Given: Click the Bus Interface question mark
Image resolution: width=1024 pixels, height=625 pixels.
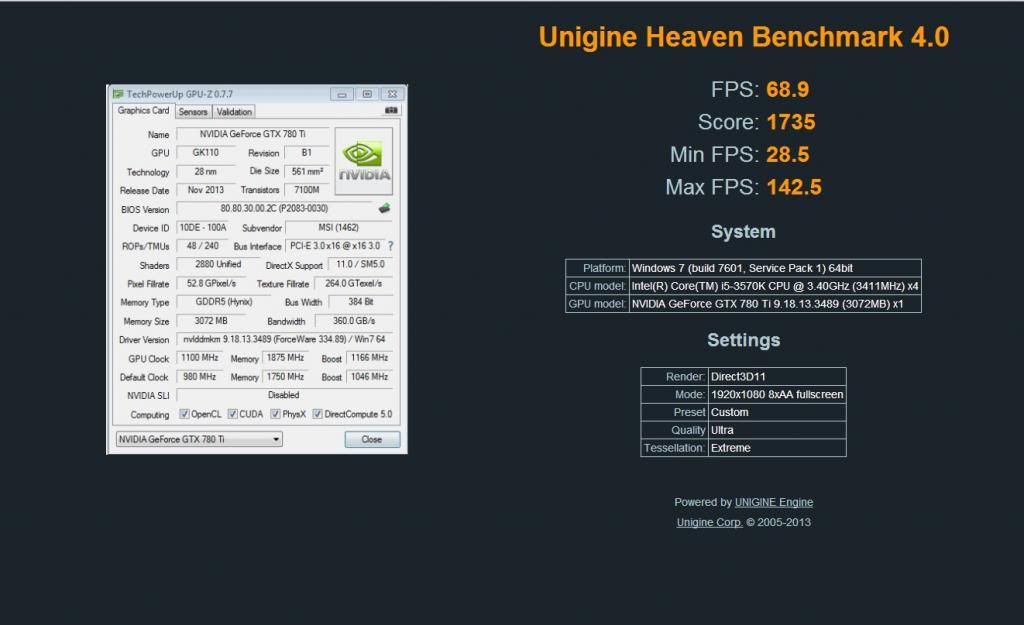Looking at the screenshot, I should coord(390,246).
